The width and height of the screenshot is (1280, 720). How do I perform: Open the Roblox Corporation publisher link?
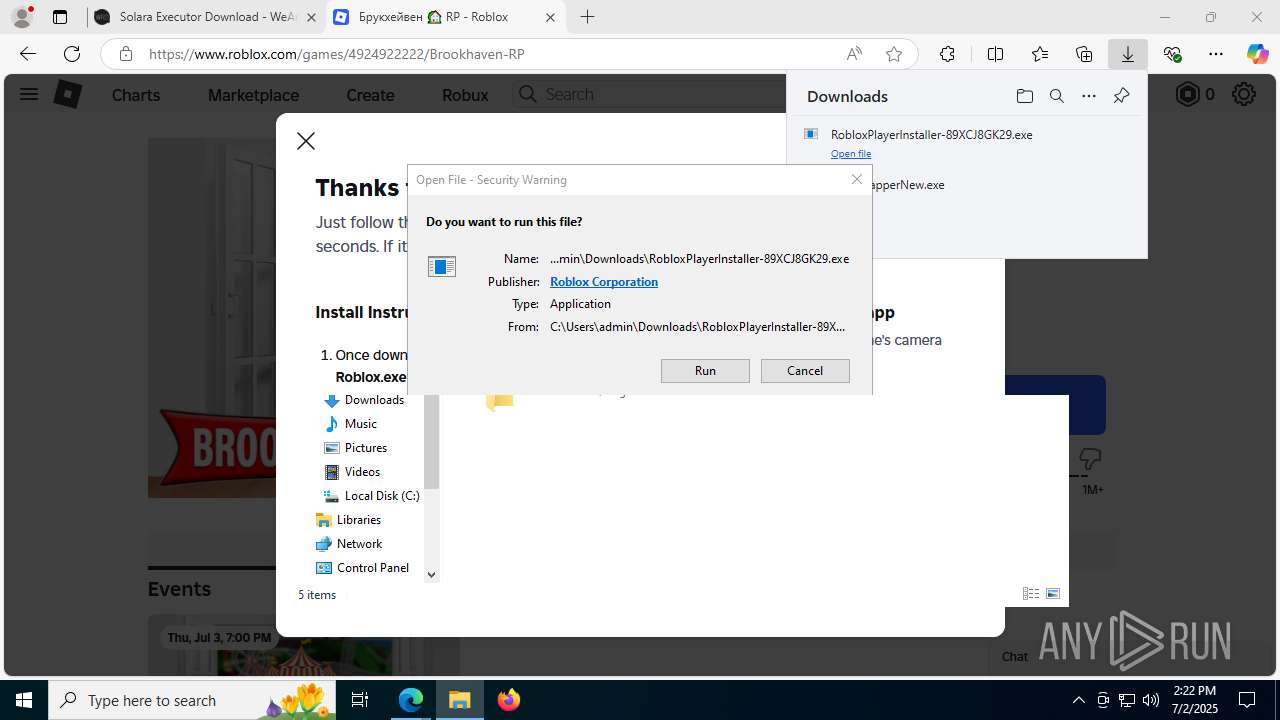coord(604,282)
